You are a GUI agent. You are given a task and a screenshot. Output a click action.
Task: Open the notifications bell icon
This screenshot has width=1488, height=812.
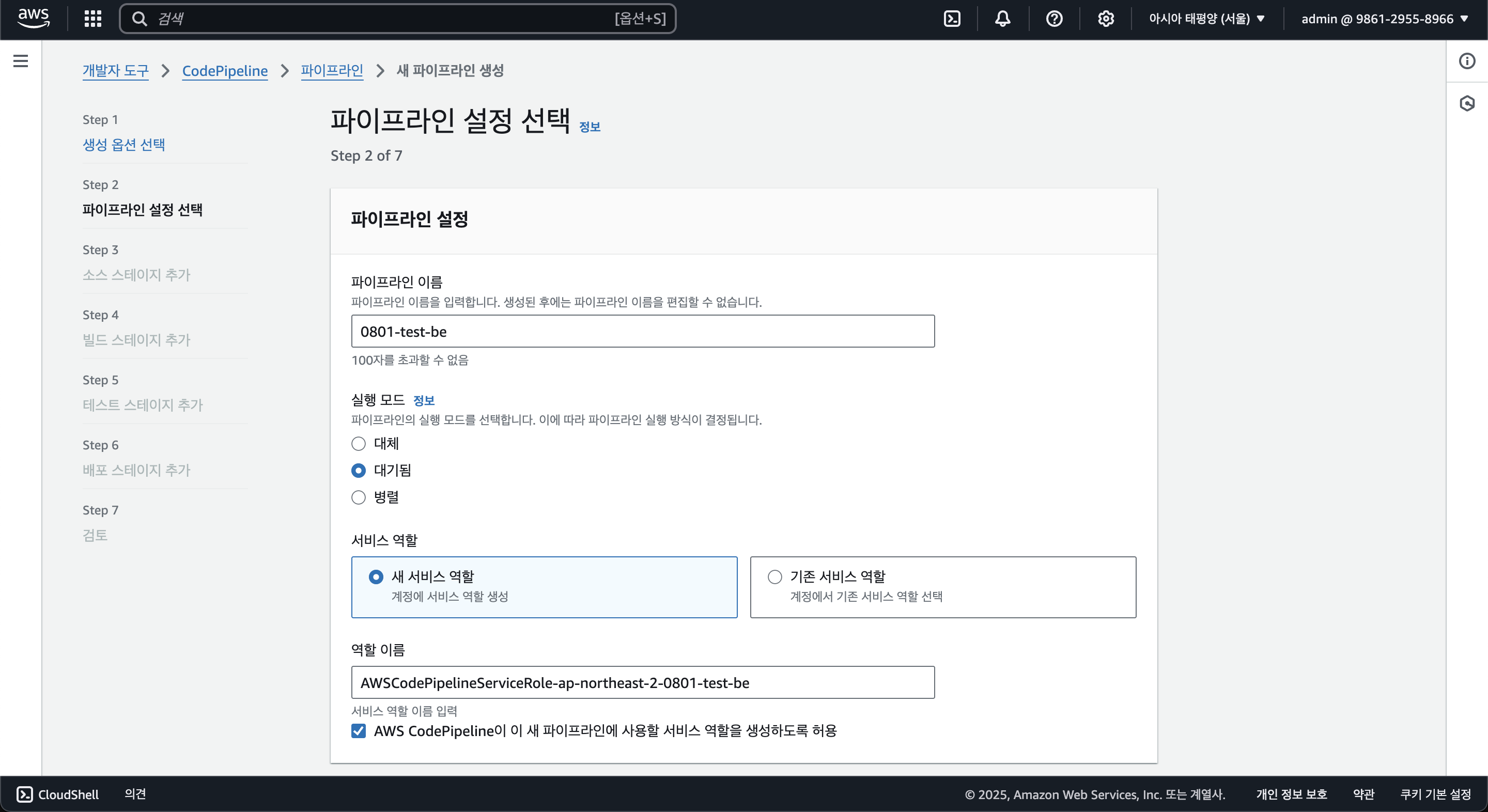point(1003,19)
